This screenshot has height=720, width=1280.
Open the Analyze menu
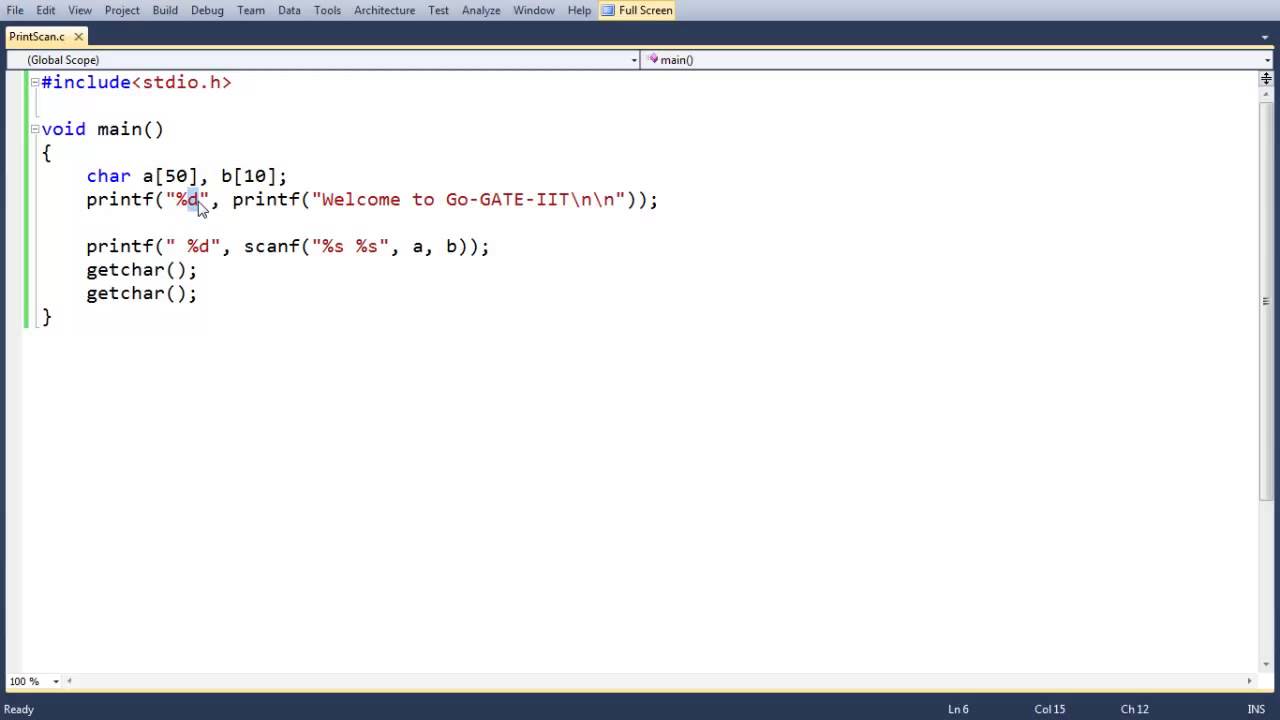click(481, 10)
